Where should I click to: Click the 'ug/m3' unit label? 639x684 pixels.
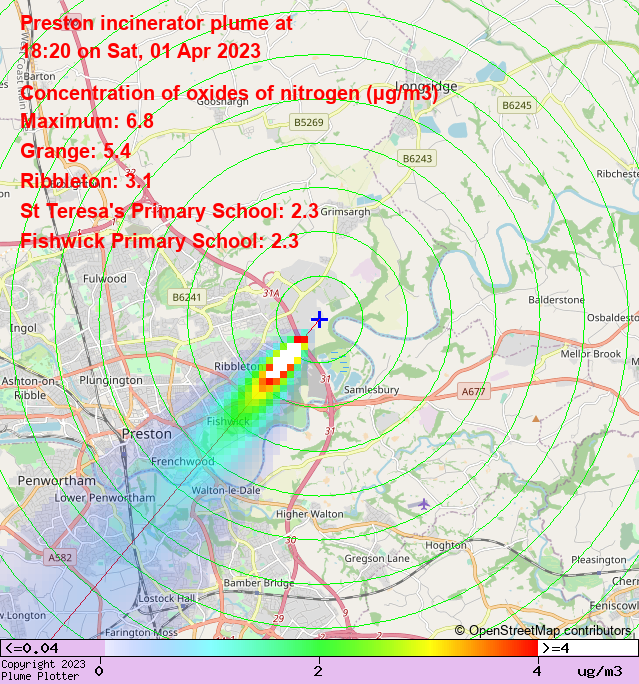click(x=600, y=671)
